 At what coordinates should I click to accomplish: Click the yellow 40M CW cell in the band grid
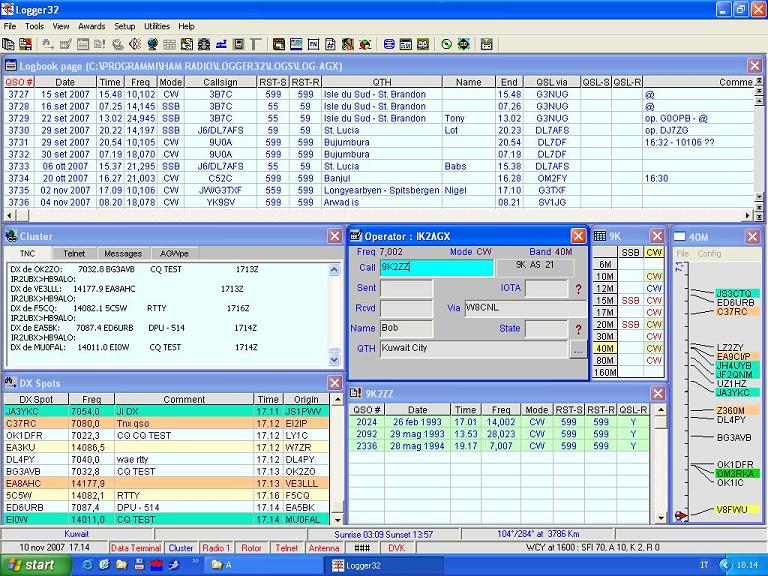coord(654,348)
